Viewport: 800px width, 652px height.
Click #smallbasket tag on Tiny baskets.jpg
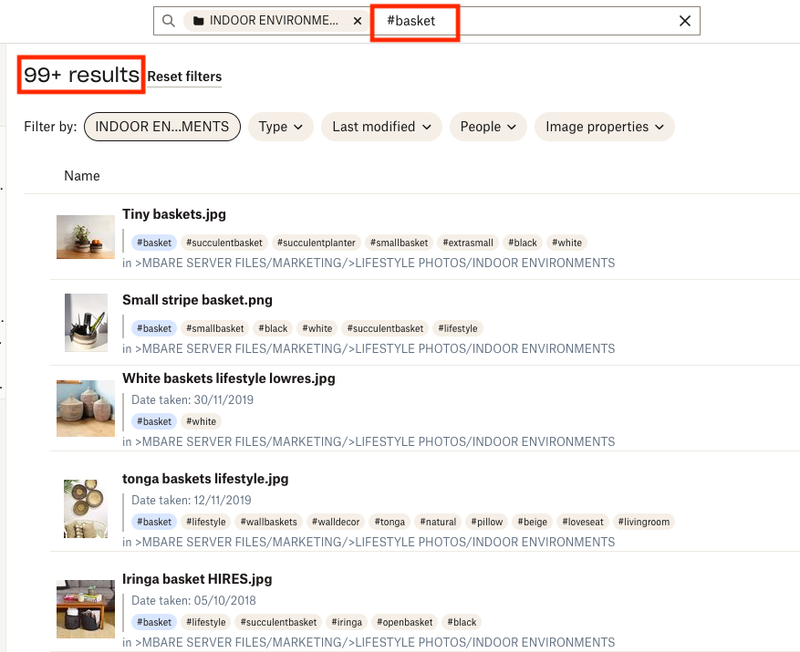click(399, 243)
